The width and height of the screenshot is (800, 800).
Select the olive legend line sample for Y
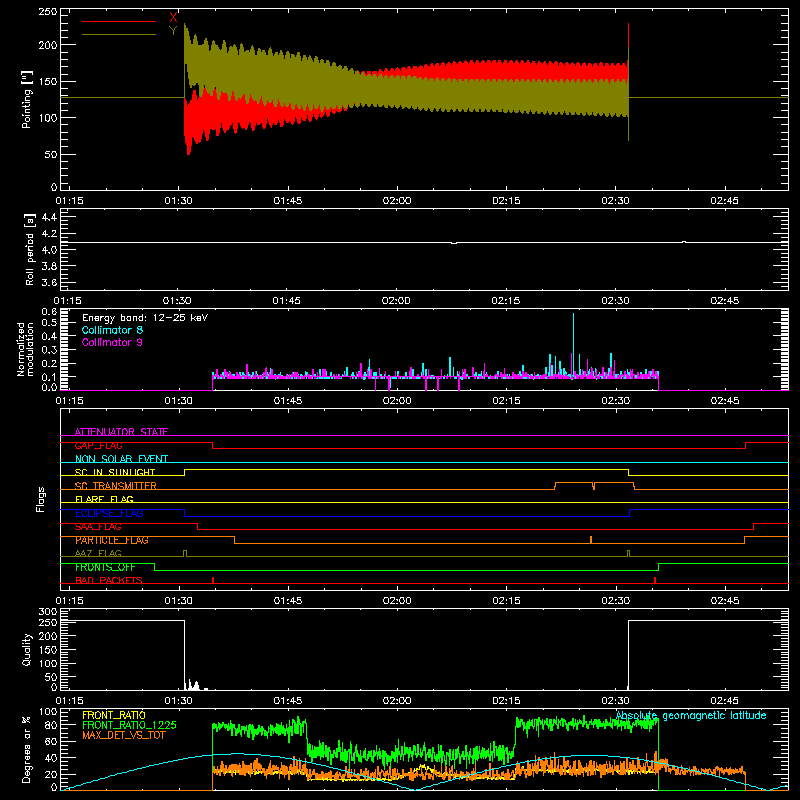pyautogui.click(x=119, y=34)
